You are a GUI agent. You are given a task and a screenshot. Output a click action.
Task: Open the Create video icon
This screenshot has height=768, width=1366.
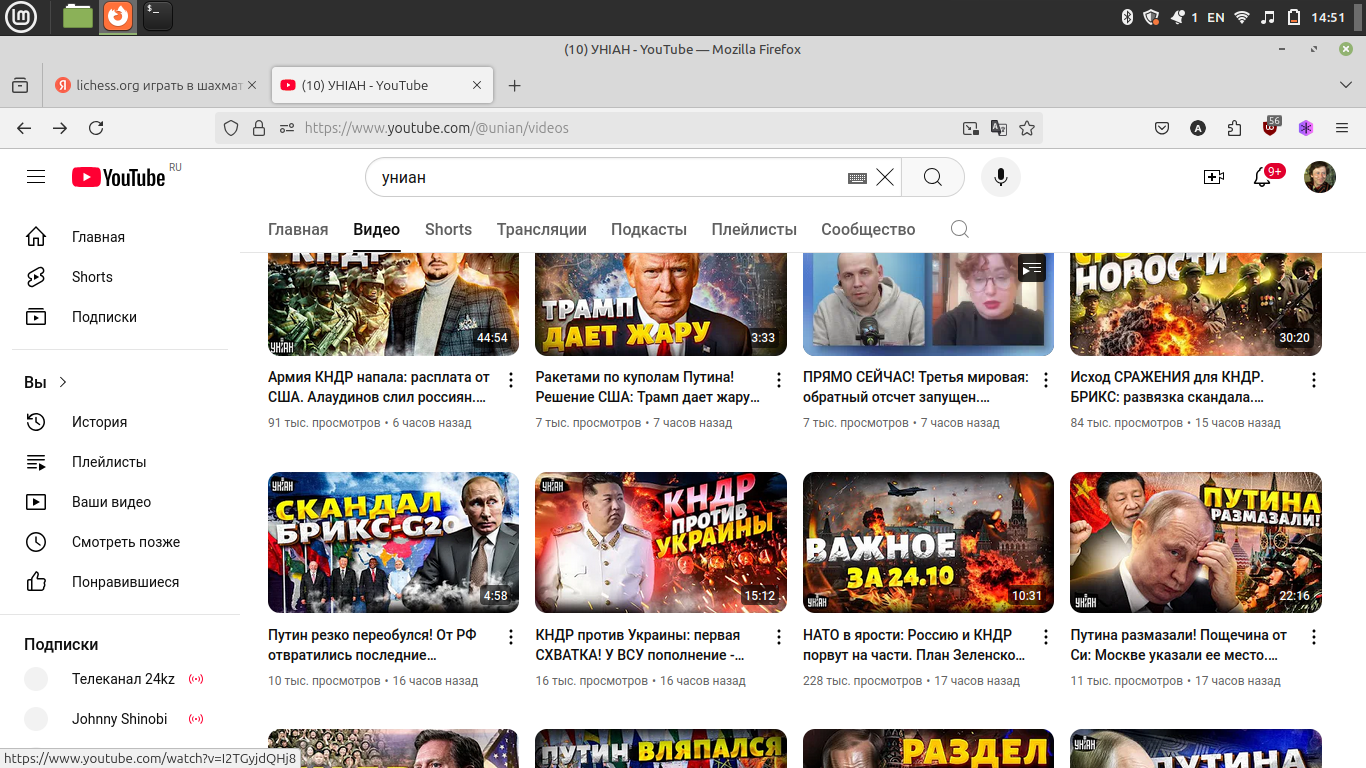[1214, 177]
